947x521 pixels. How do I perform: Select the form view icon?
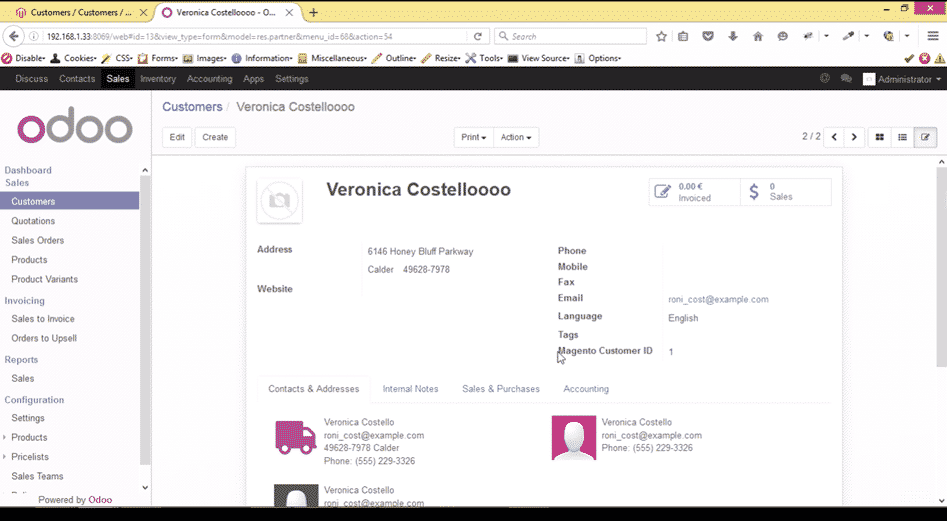pos(925,137)
